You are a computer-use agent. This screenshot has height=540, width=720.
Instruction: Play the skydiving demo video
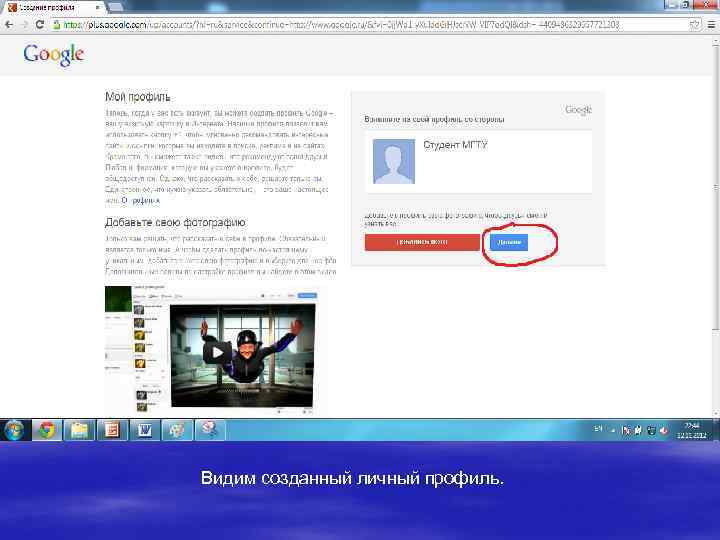point(217,353)
